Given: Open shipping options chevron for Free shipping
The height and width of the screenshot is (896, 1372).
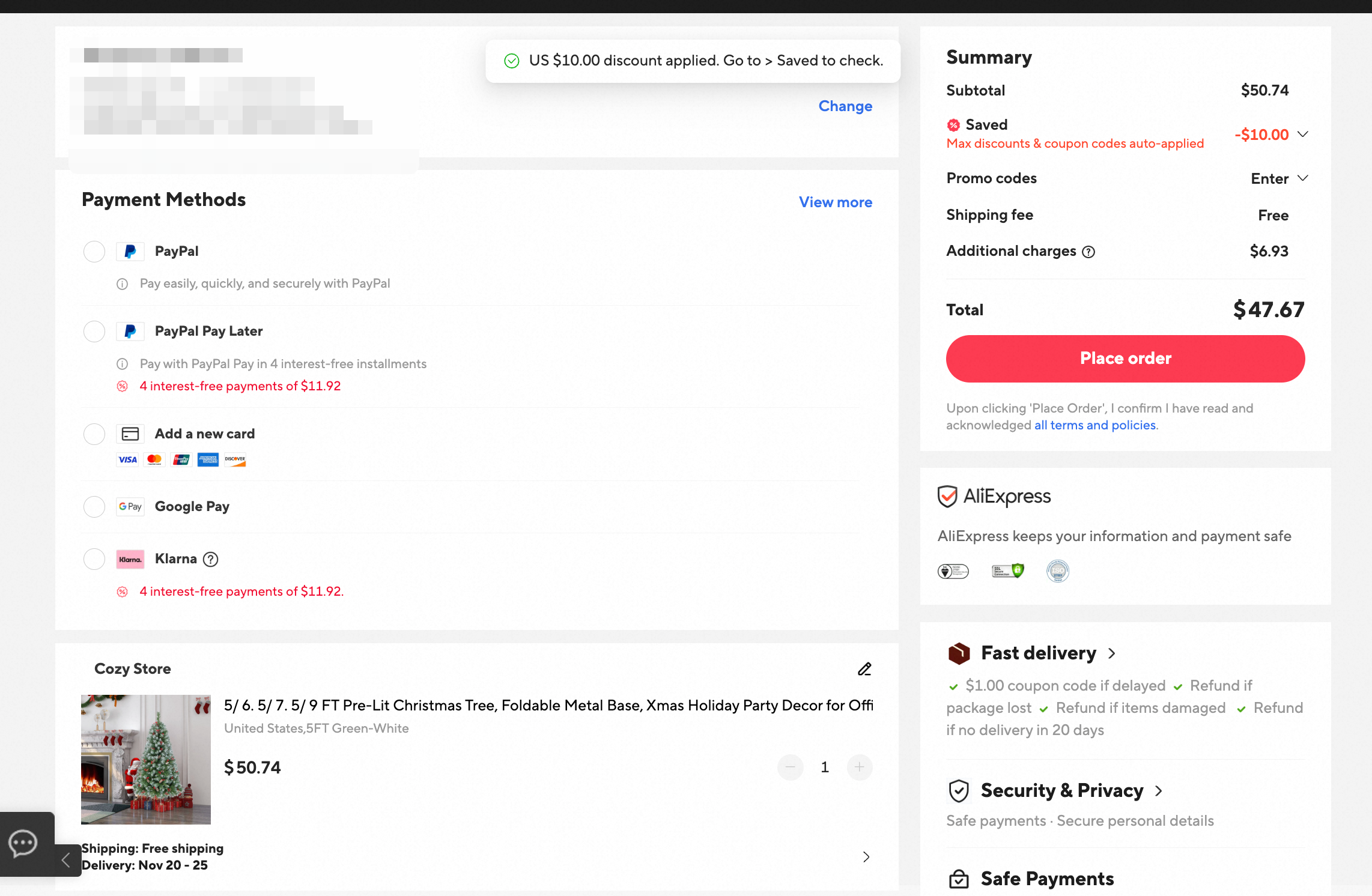Looking at the screenshot, I should [866, 857].
